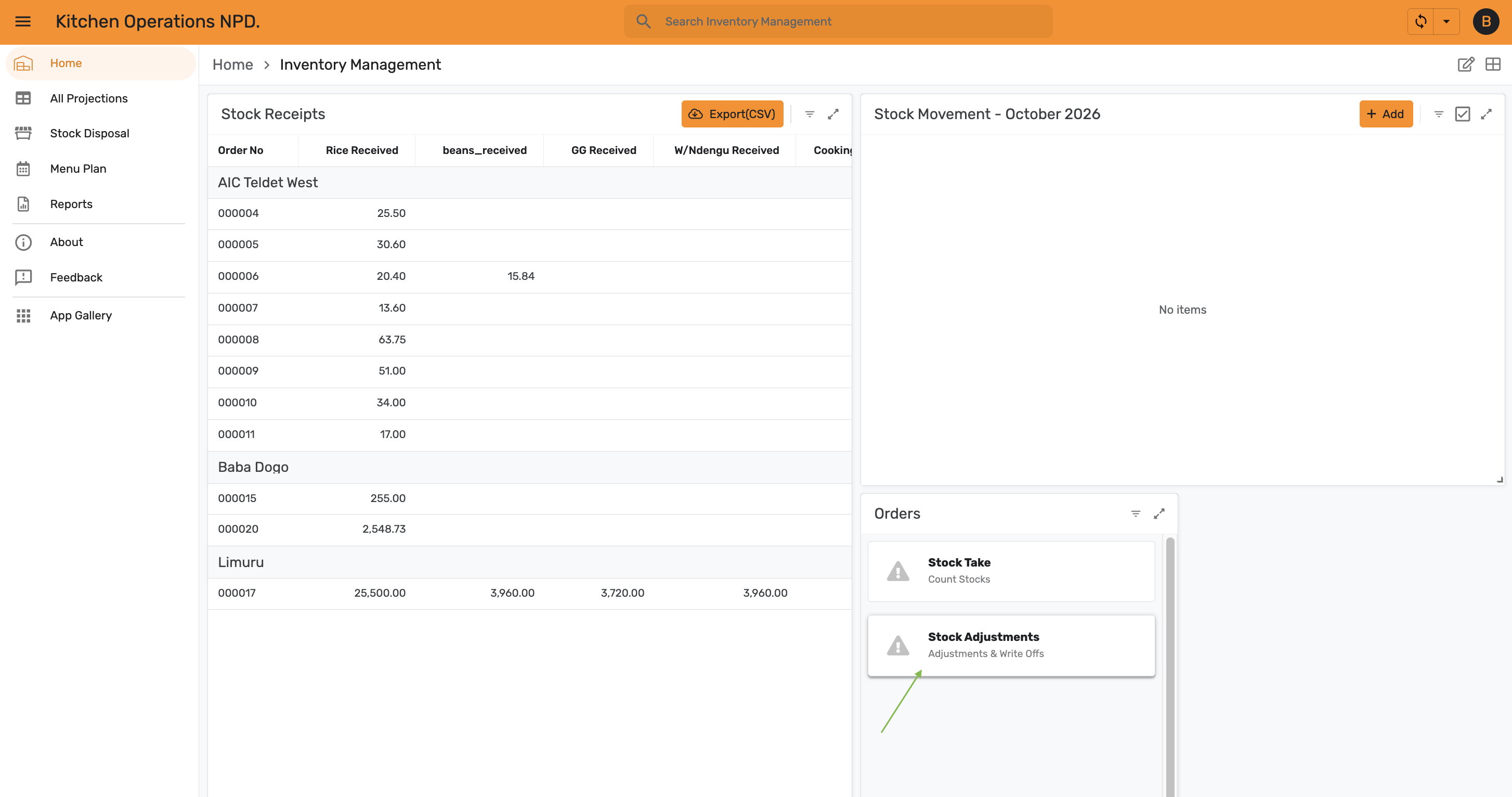Open the Stock Take card
This screenshot has height=797, width=1512.
[x=1011, y=571]
